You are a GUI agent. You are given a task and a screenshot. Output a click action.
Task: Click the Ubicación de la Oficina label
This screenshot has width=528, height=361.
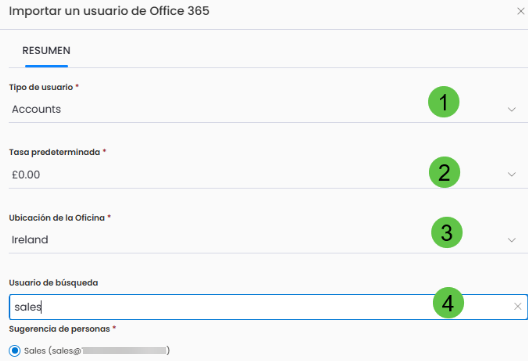[x=57, y=218]
